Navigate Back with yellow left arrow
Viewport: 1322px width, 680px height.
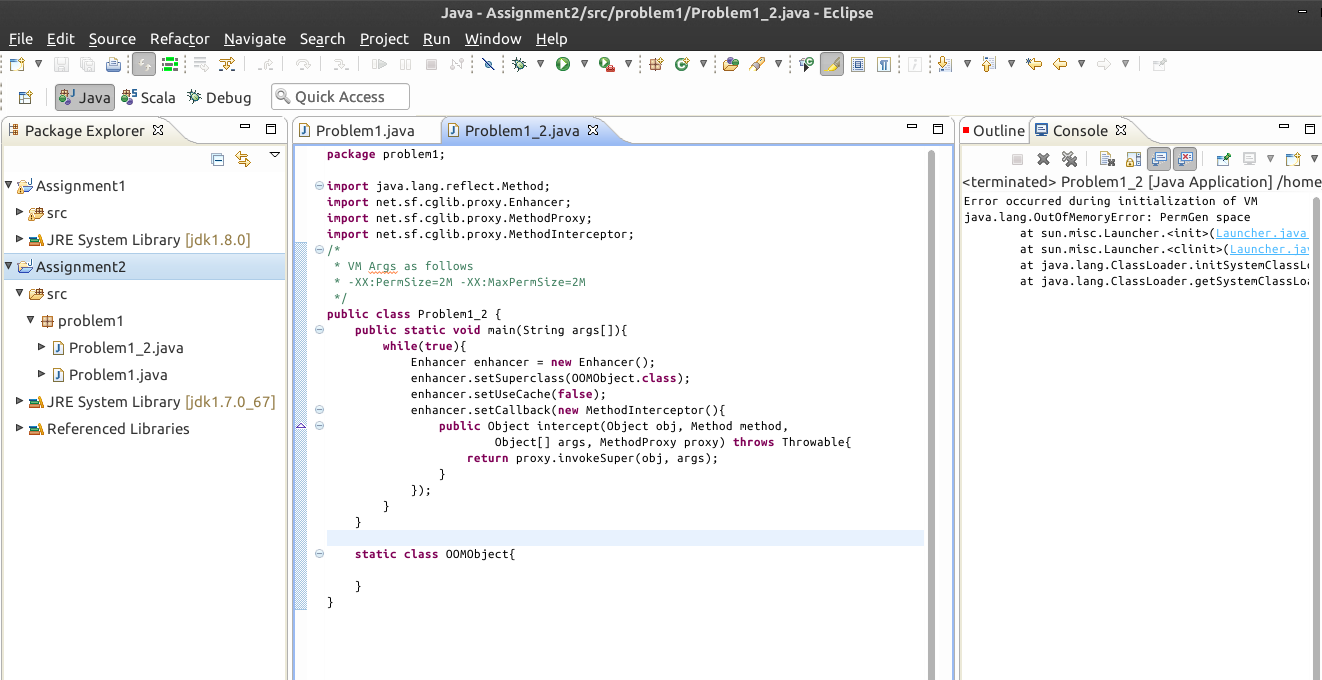click(1060, 64)
